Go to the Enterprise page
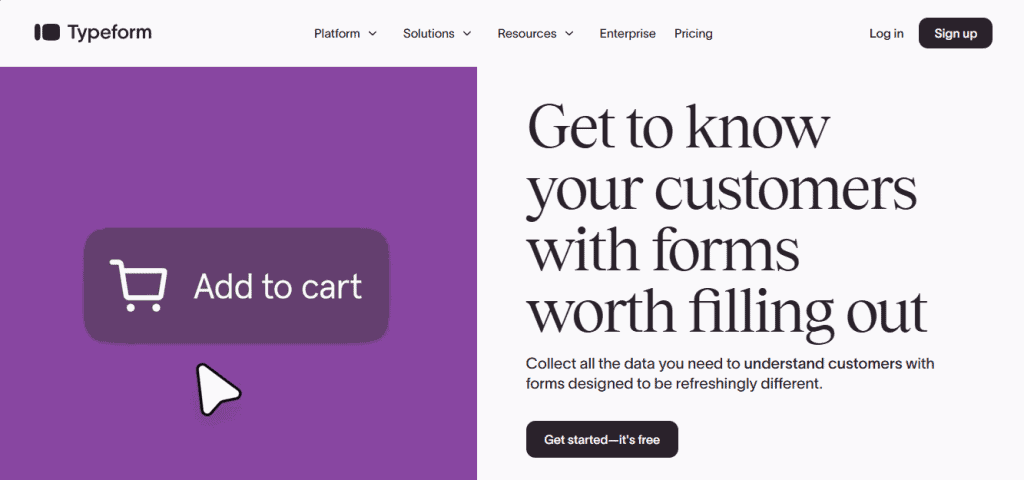This screenshot has height=480, width=1024. pos(628,33)
